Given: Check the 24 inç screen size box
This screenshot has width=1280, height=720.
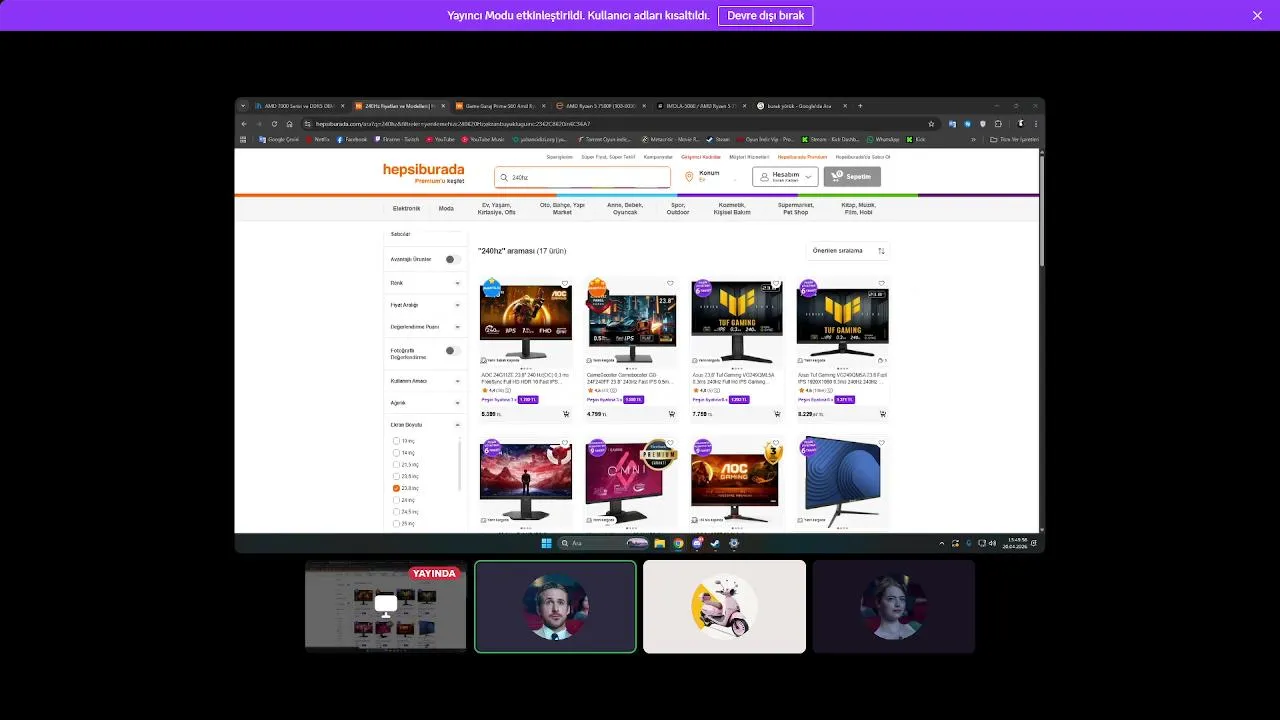Looking at the screenshot, I should (396, 500).
